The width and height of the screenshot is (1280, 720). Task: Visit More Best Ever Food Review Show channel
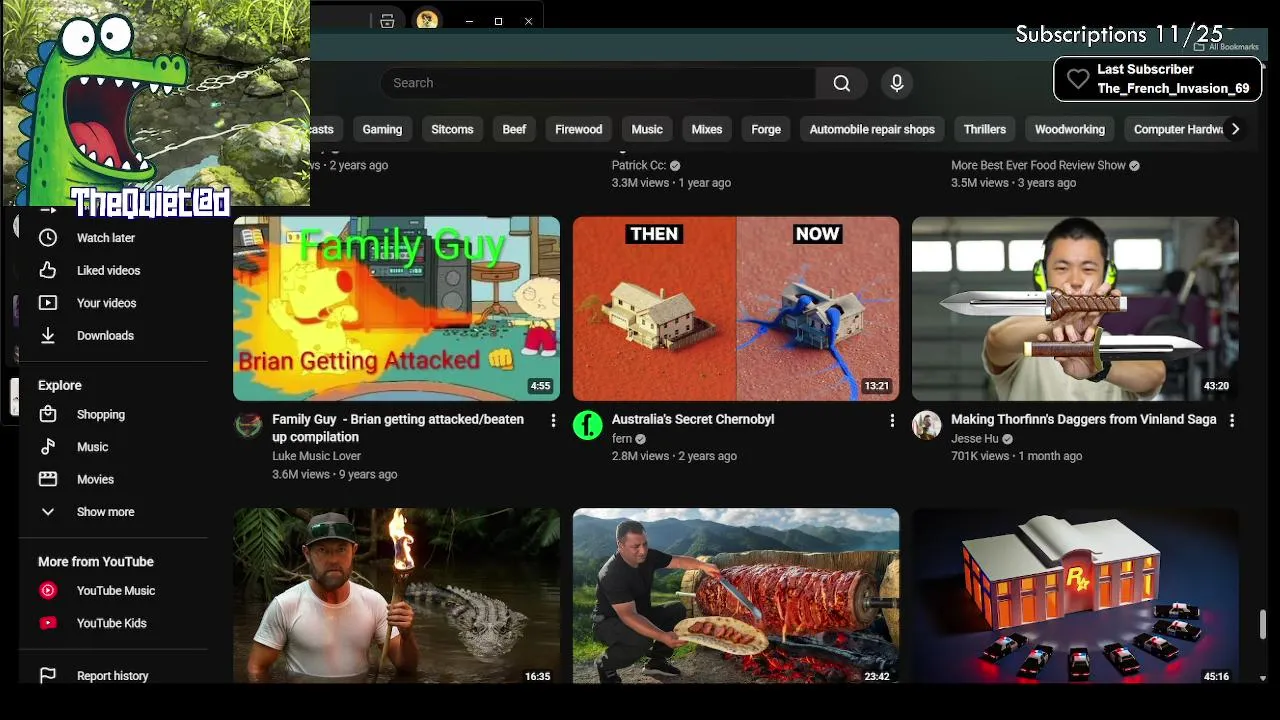click(1038, 165)
